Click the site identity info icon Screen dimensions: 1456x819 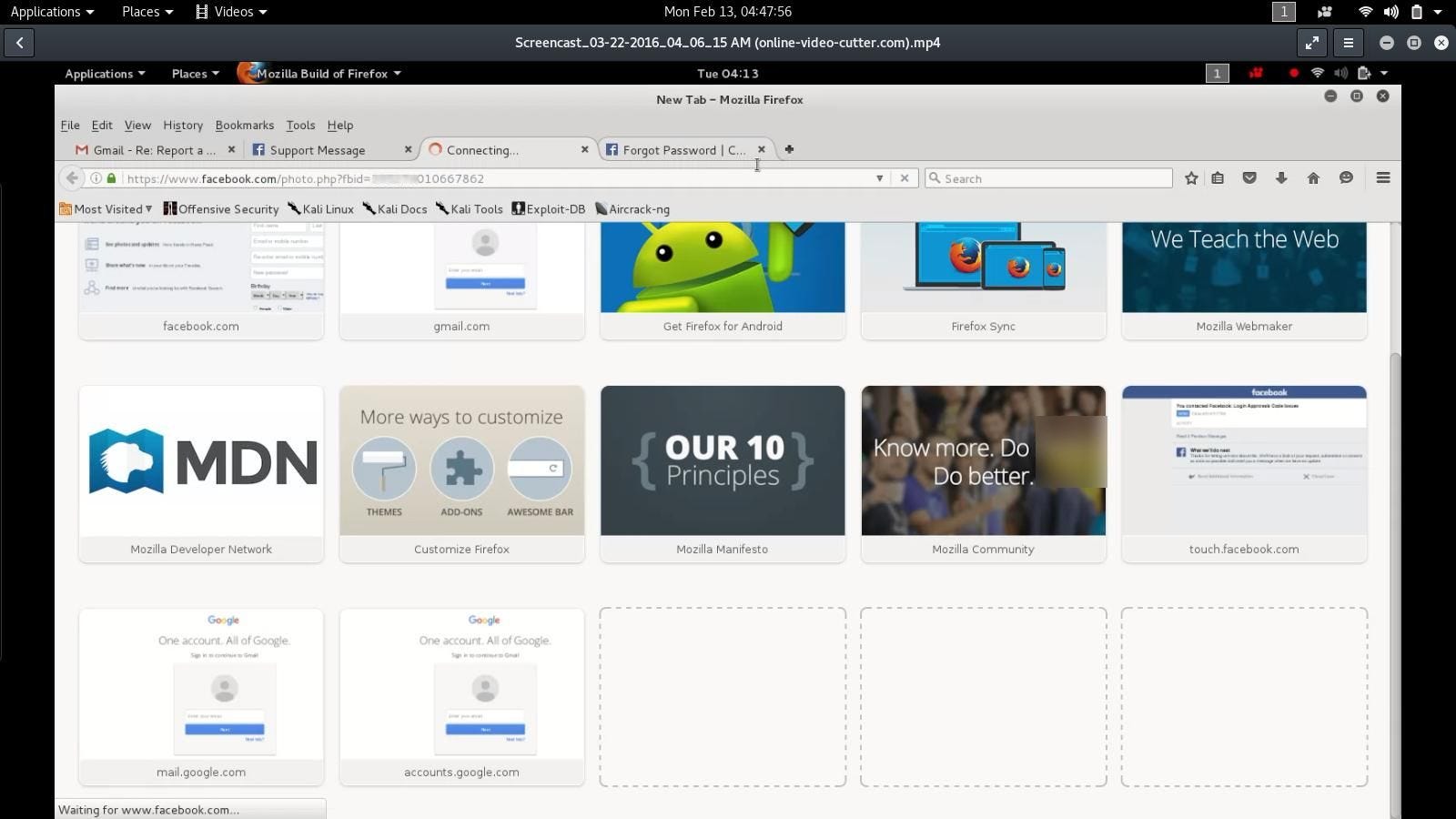click(96, 178)
